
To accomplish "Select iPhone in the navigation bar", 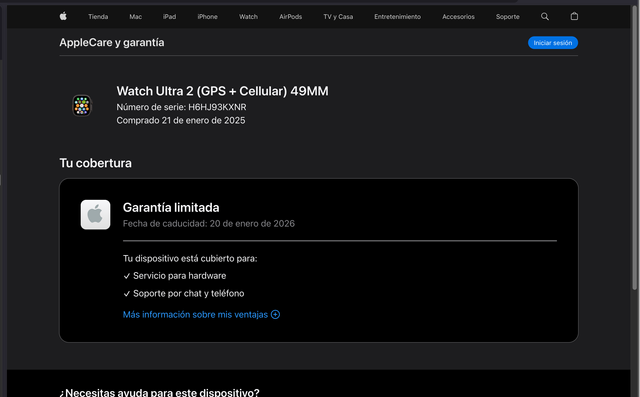I will pos(207,17).
